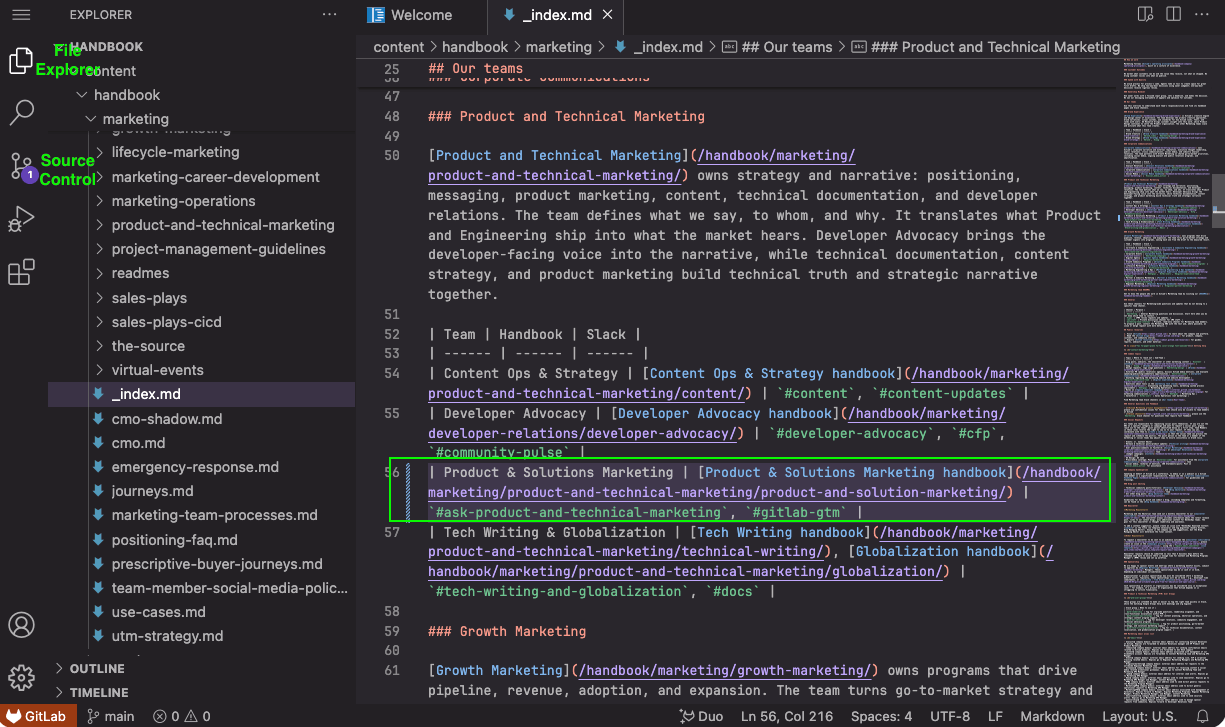The height and width of the screenshot is (727, 1225).
Task: Open the hamburger application menu
Action: [x=21, y=15]
